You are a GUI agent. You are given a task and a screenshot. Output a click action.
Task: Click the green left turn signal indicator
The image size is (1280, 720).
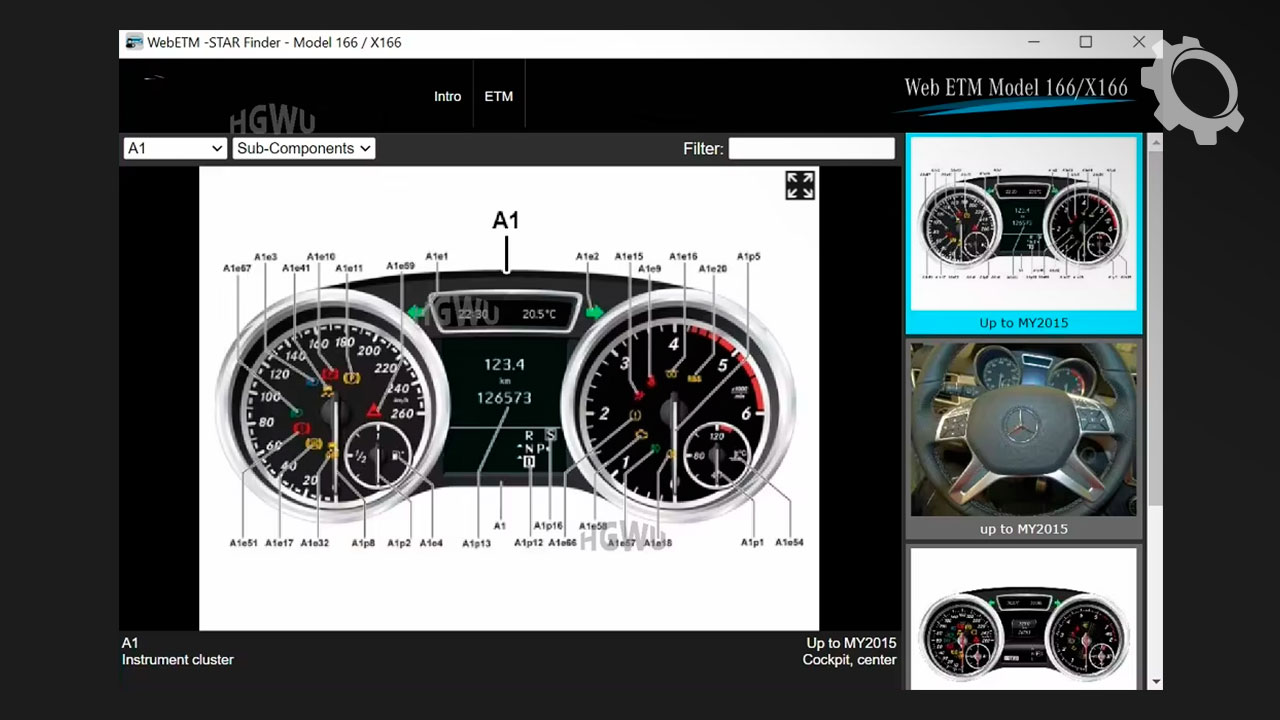point(418,313)
